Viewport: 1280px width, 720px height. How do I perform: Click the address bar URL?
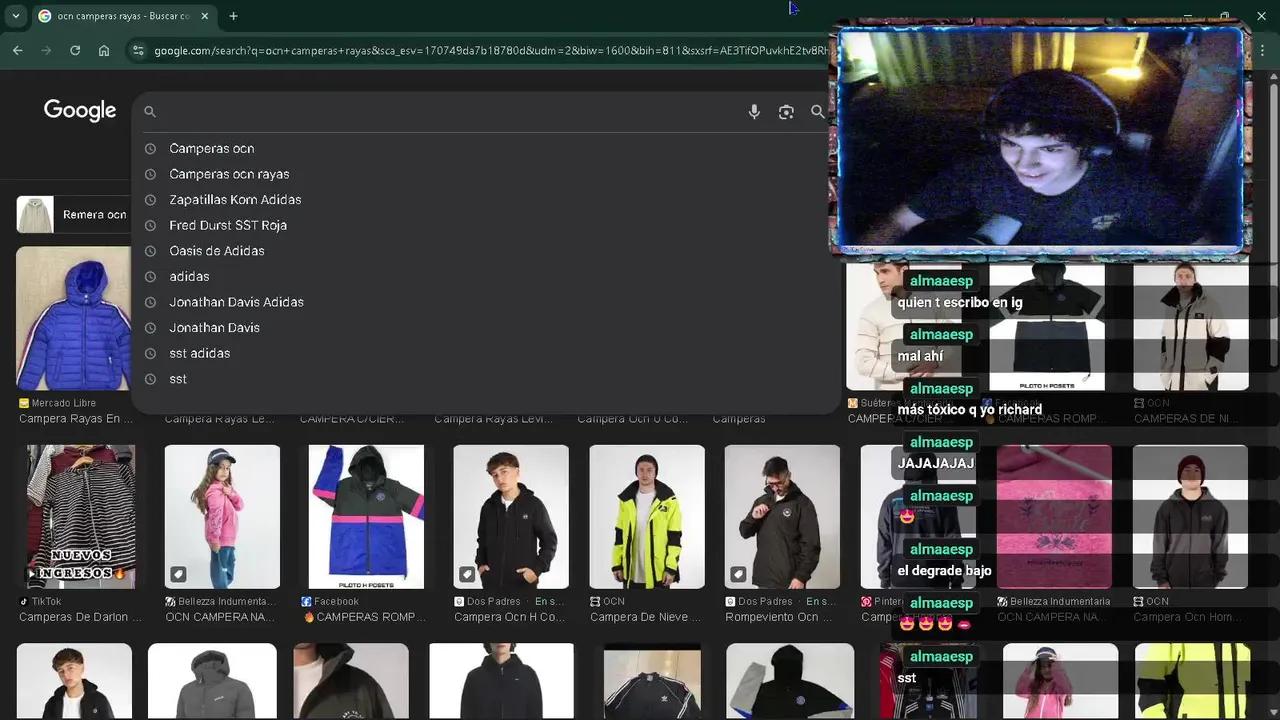click(x=490, y=51)
